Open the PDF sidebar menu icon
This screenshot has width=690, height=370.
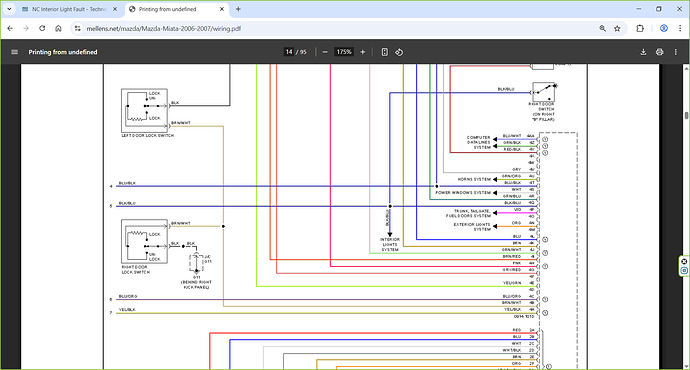click(15, 52)
